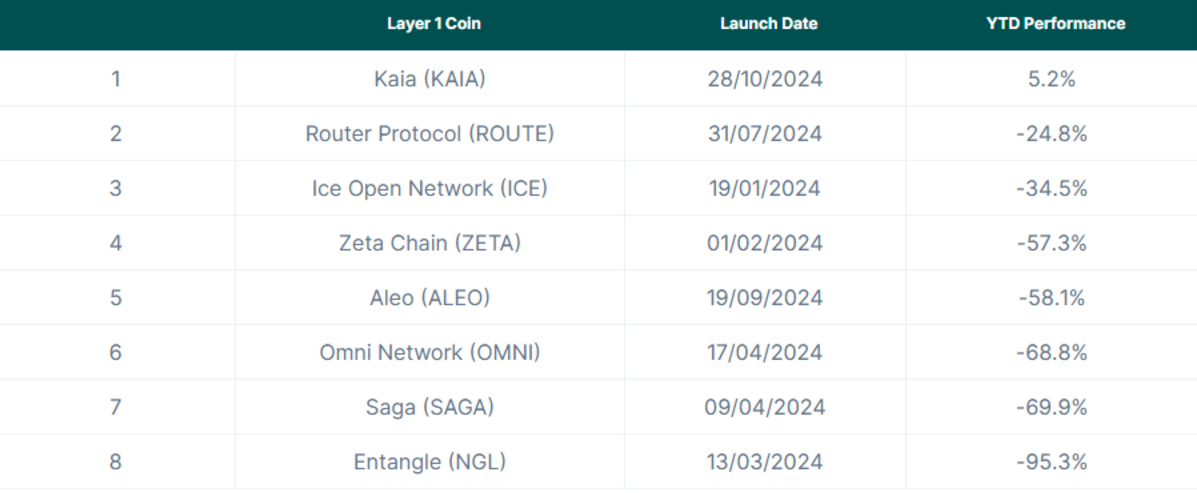Click the Ice Open Network (ICE) name
Viewport: 1197px width, 493px height.
(x=429, y=188)
